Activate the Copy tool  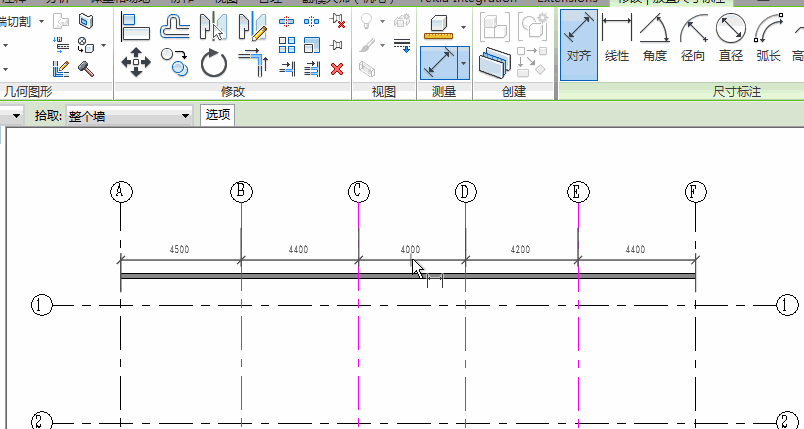(175, 64)
